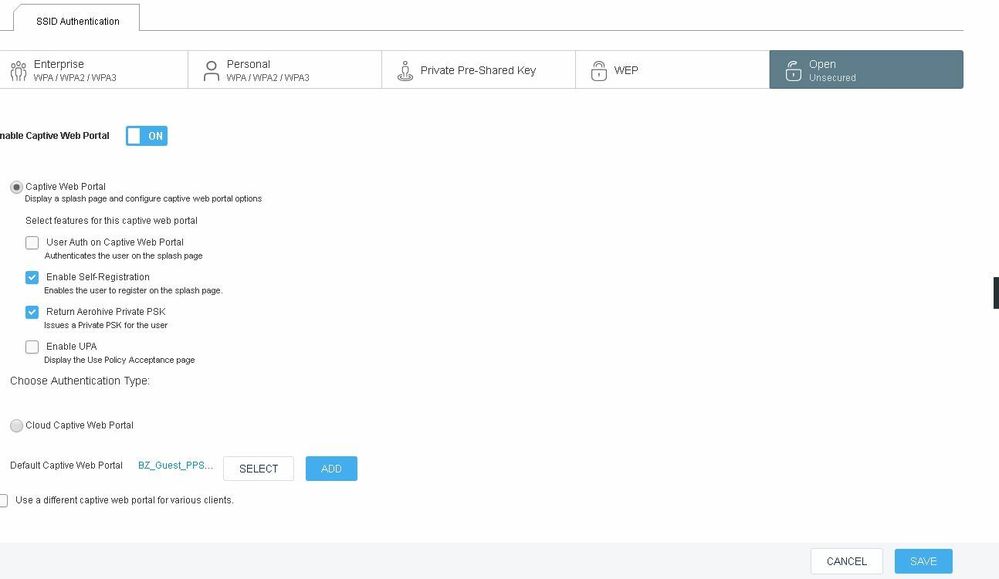
Task: Check use a different captive web portal
Action: 4,500
